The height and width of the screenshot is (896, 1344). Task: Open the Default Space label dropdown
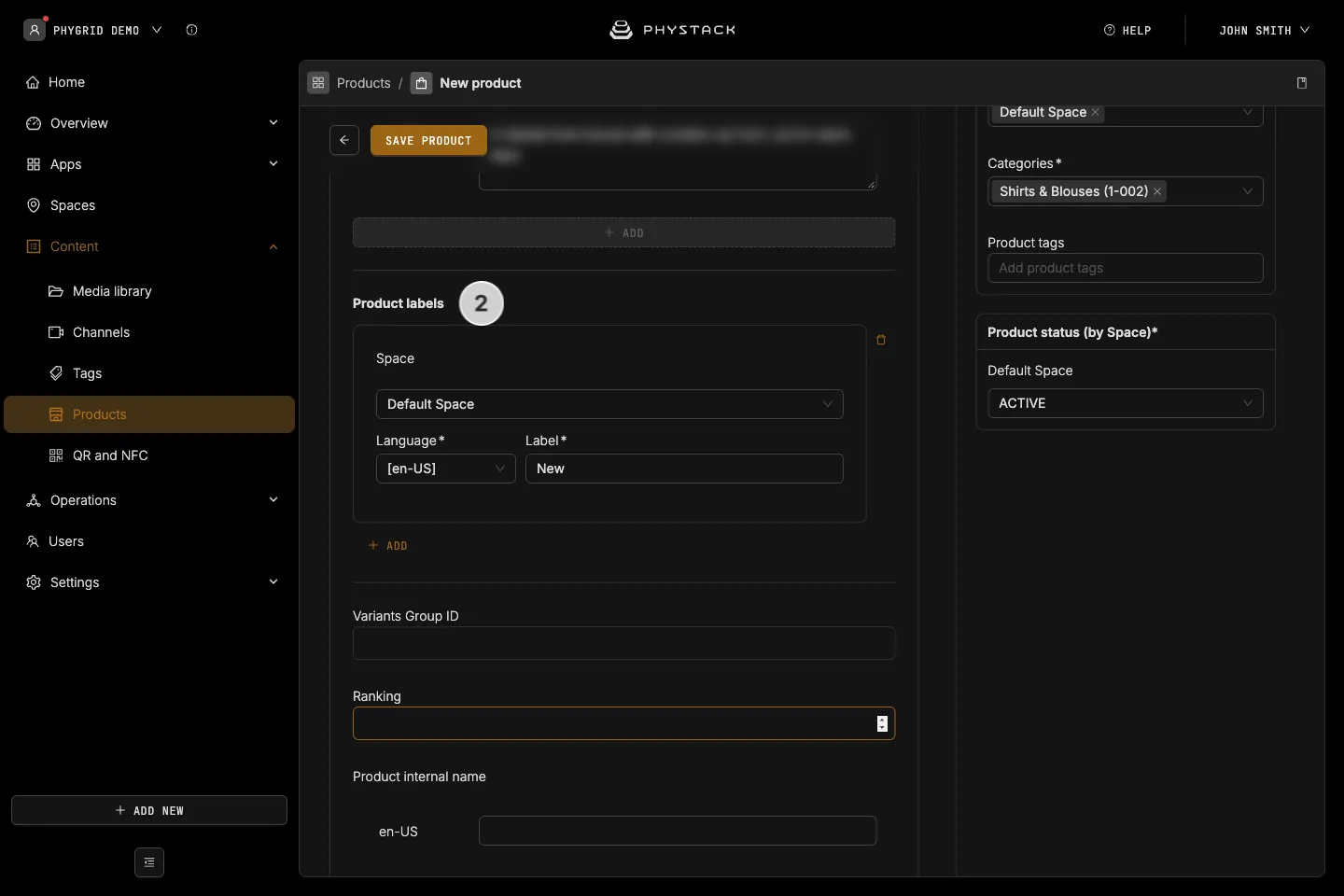[x=609, y=404]
